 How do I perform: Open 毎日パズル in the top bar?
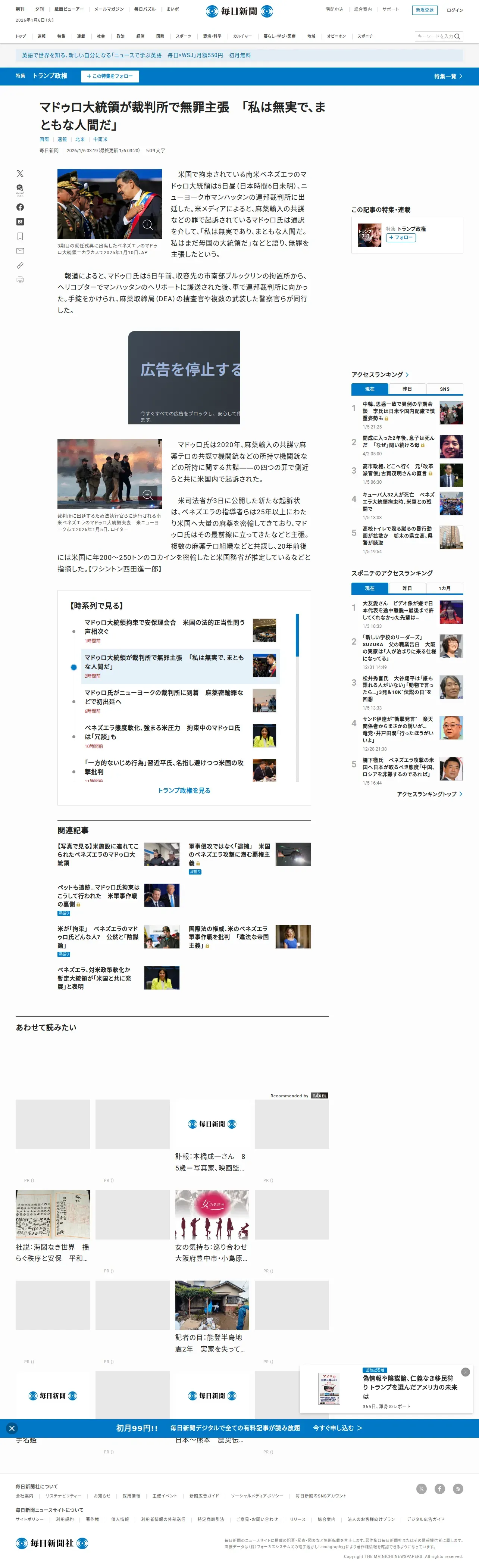coord(145,10)
